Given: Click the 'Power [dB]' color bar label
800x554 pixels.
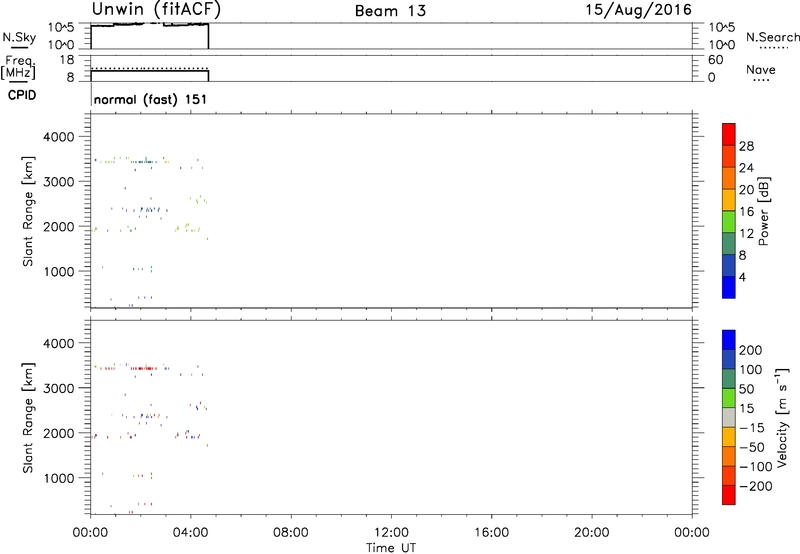Looking at the screenshot, I should (764, 211).
